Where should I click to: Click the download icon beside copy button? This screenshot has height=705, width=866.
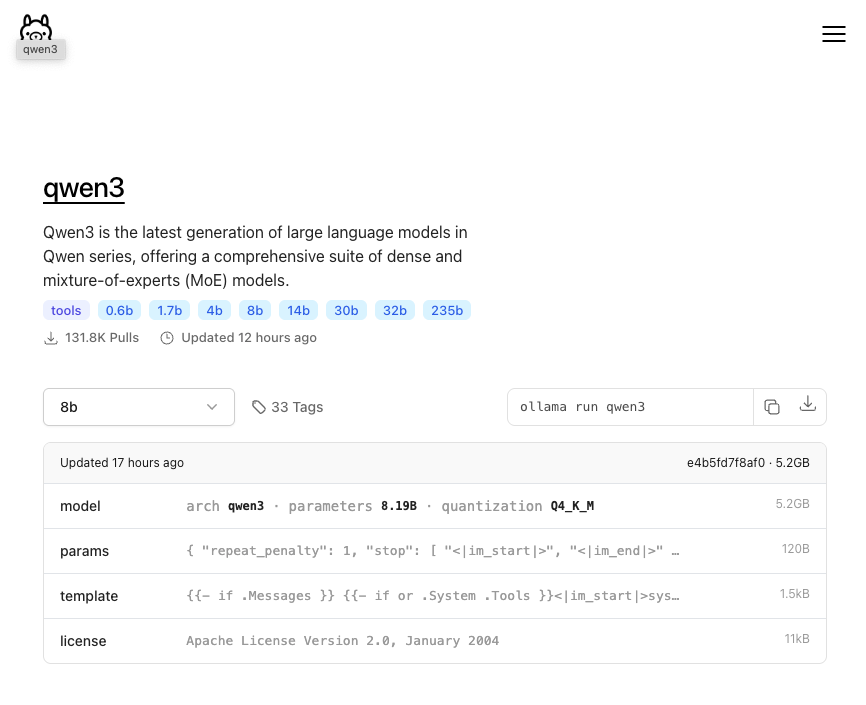[x=807, y=404]
